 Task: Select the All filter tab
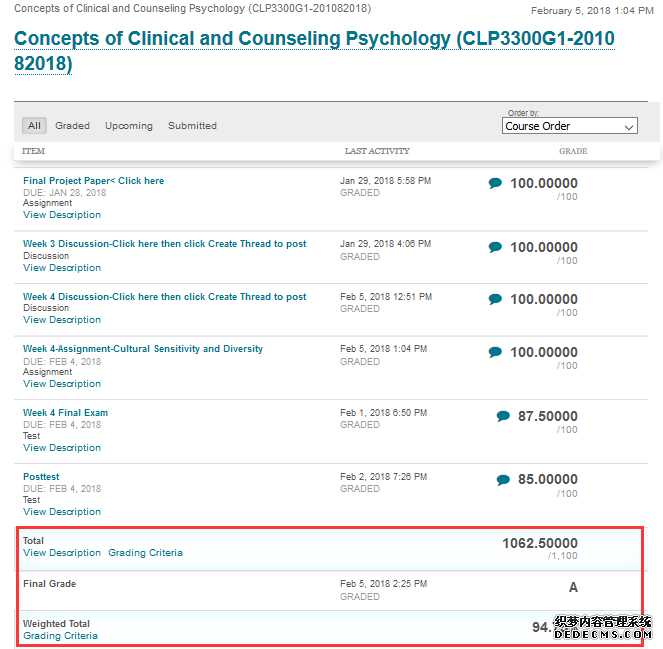(34, 126)
